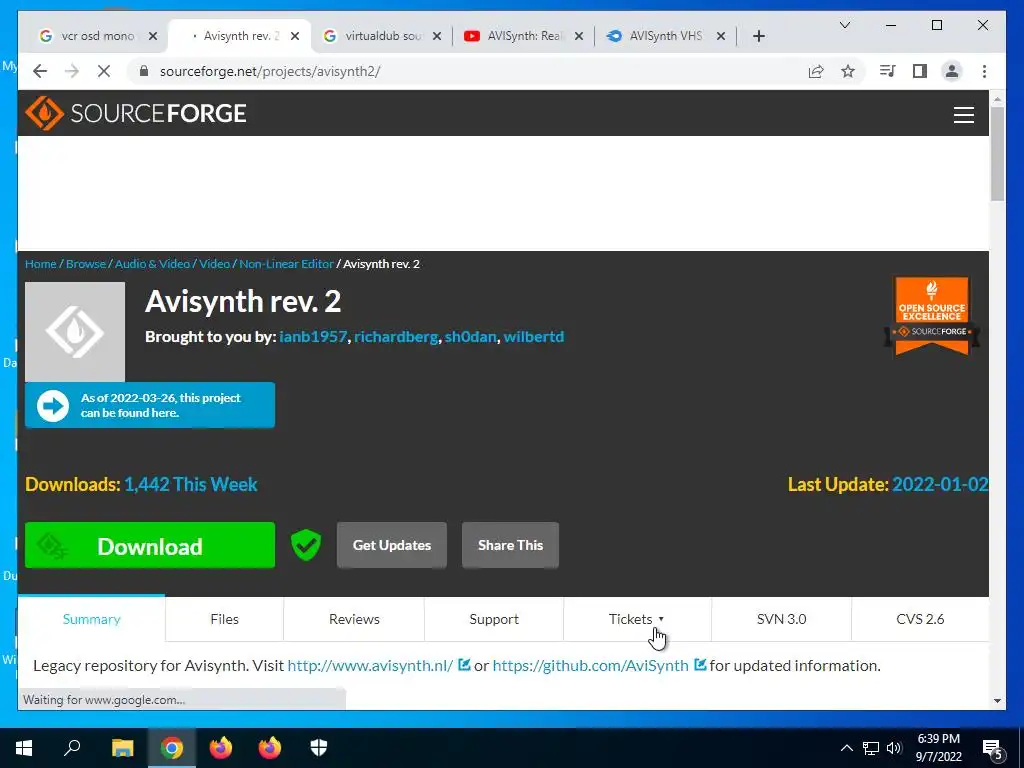Select the Reviews tab

(354, 619)
